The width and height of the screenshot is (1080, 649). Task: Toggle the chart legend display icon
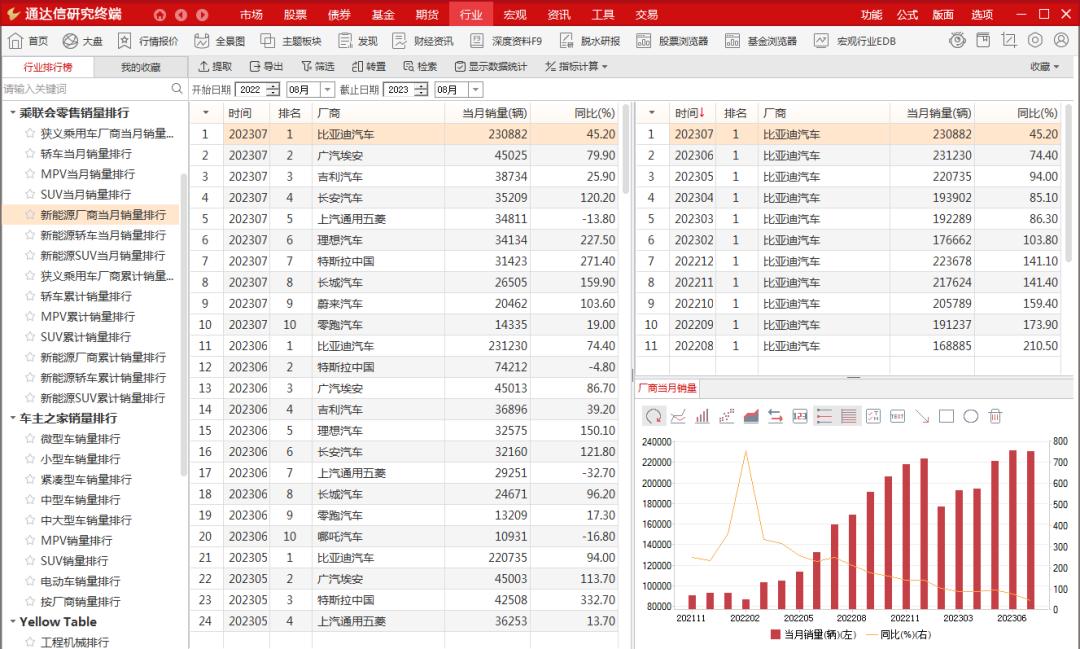pyautogui.click(x=823, y=416)
